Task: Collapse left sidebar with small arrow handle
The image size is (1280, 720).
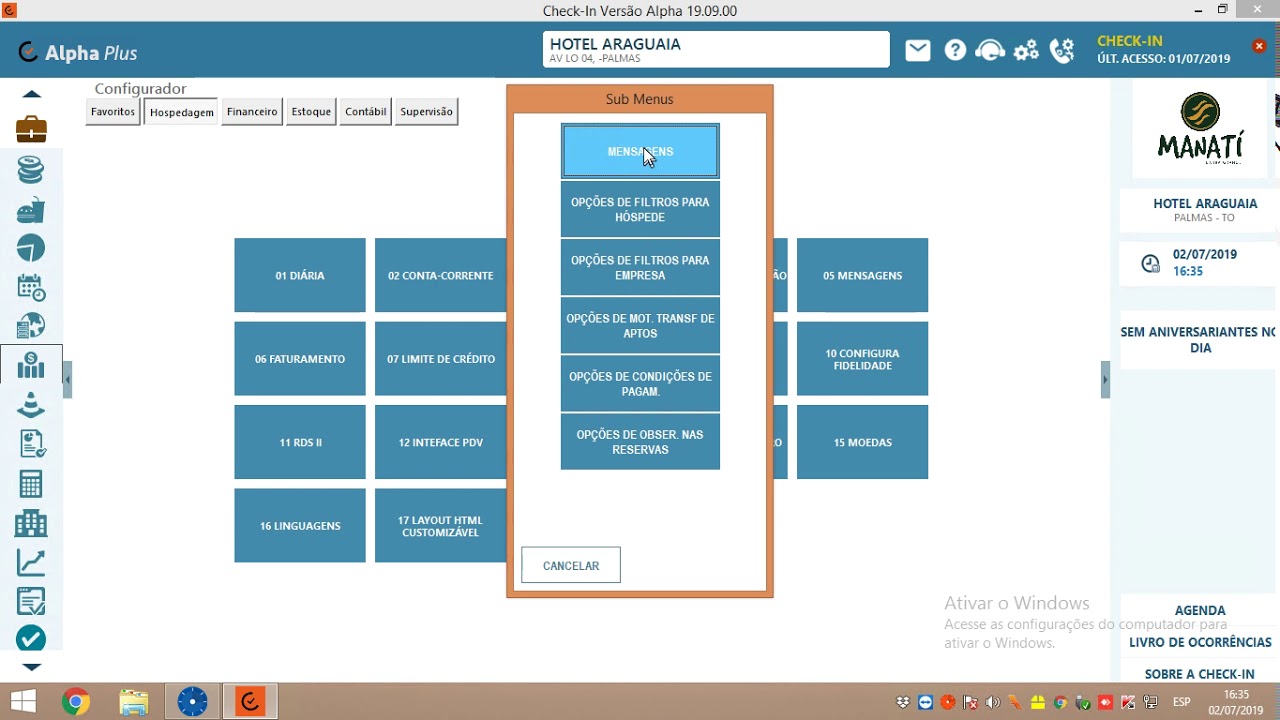Action: pos(67,380)
